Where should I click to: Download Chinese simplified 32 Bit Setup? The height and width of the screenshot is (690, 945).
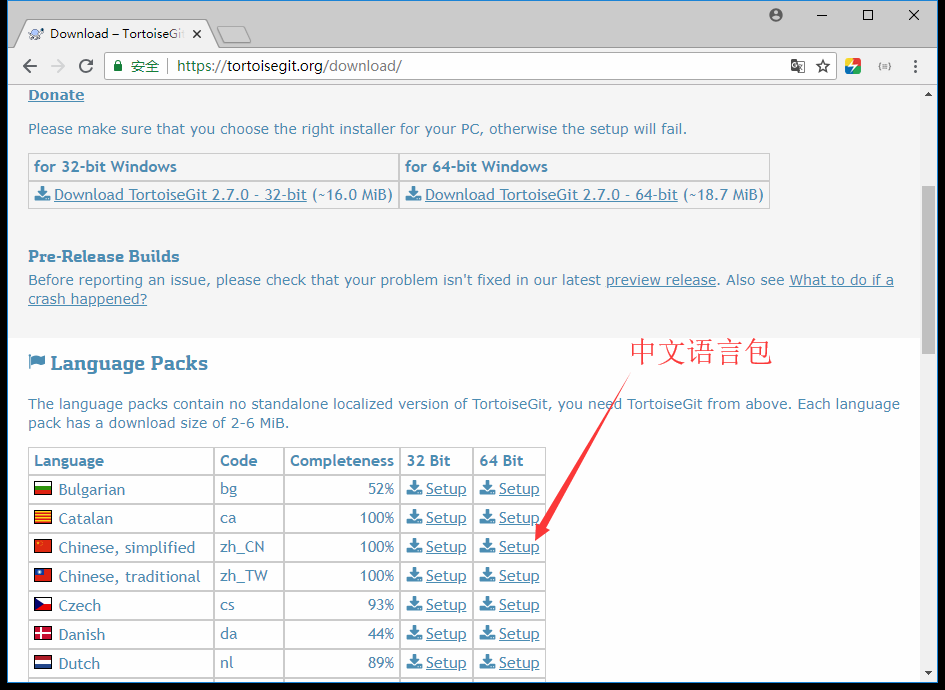pyautogui.click(x=445, y=547)
